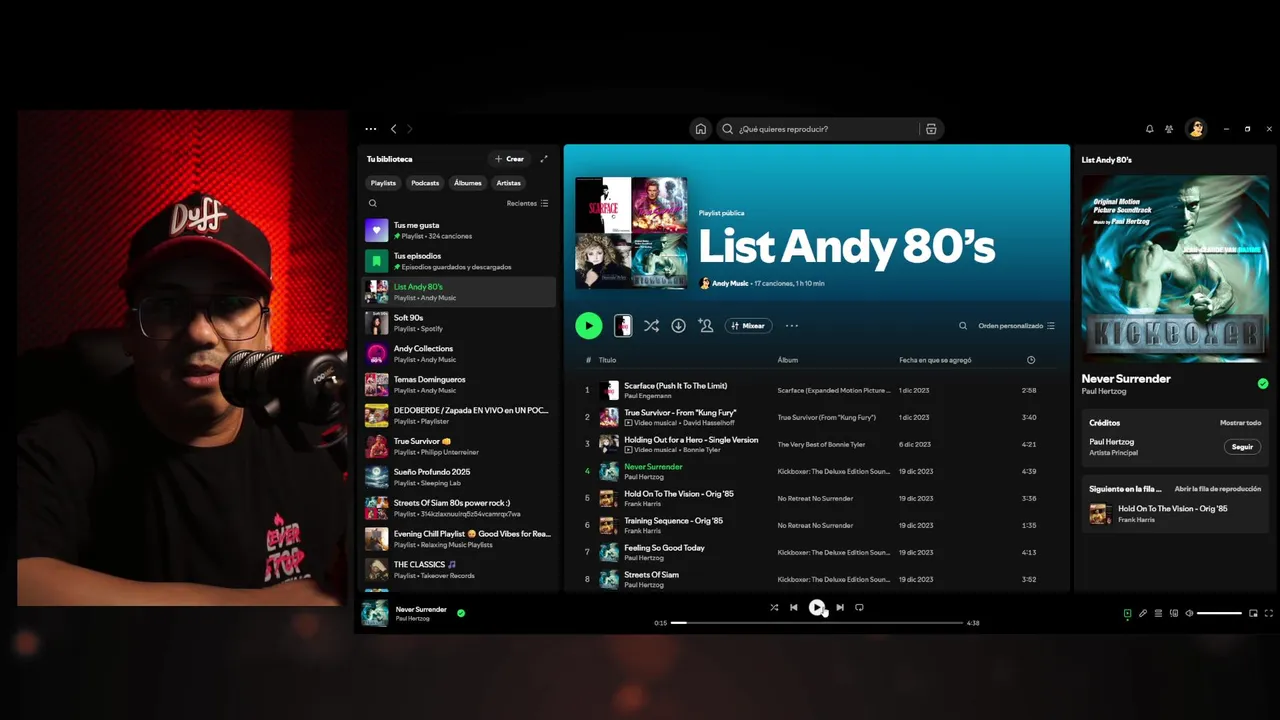Mute the volume speaker icon
Image resolution: width=1280 pixels, height=720 pixels.
tap(1189, 613)
